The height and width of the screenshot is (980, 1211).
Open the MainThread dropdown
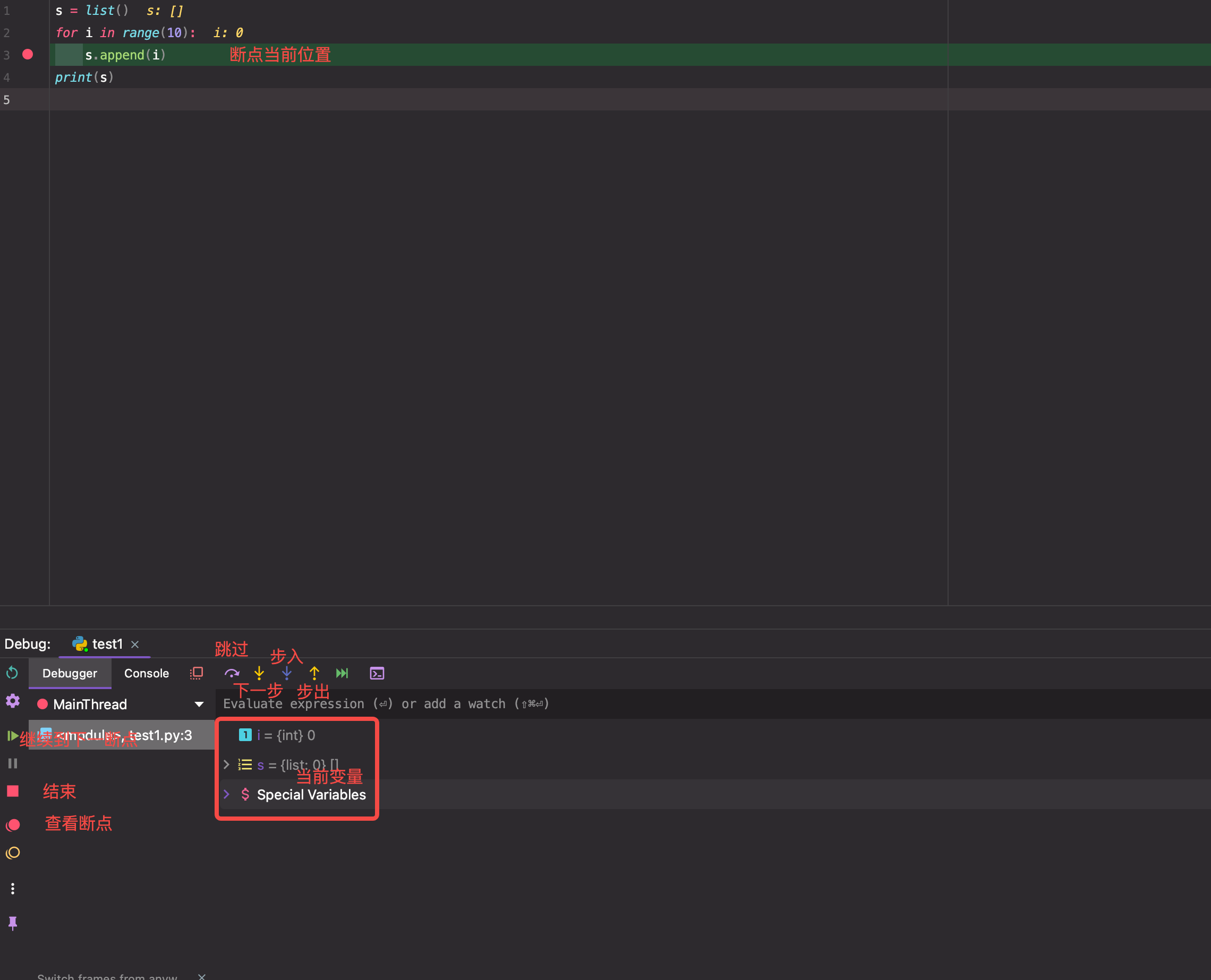pos(199,704)
